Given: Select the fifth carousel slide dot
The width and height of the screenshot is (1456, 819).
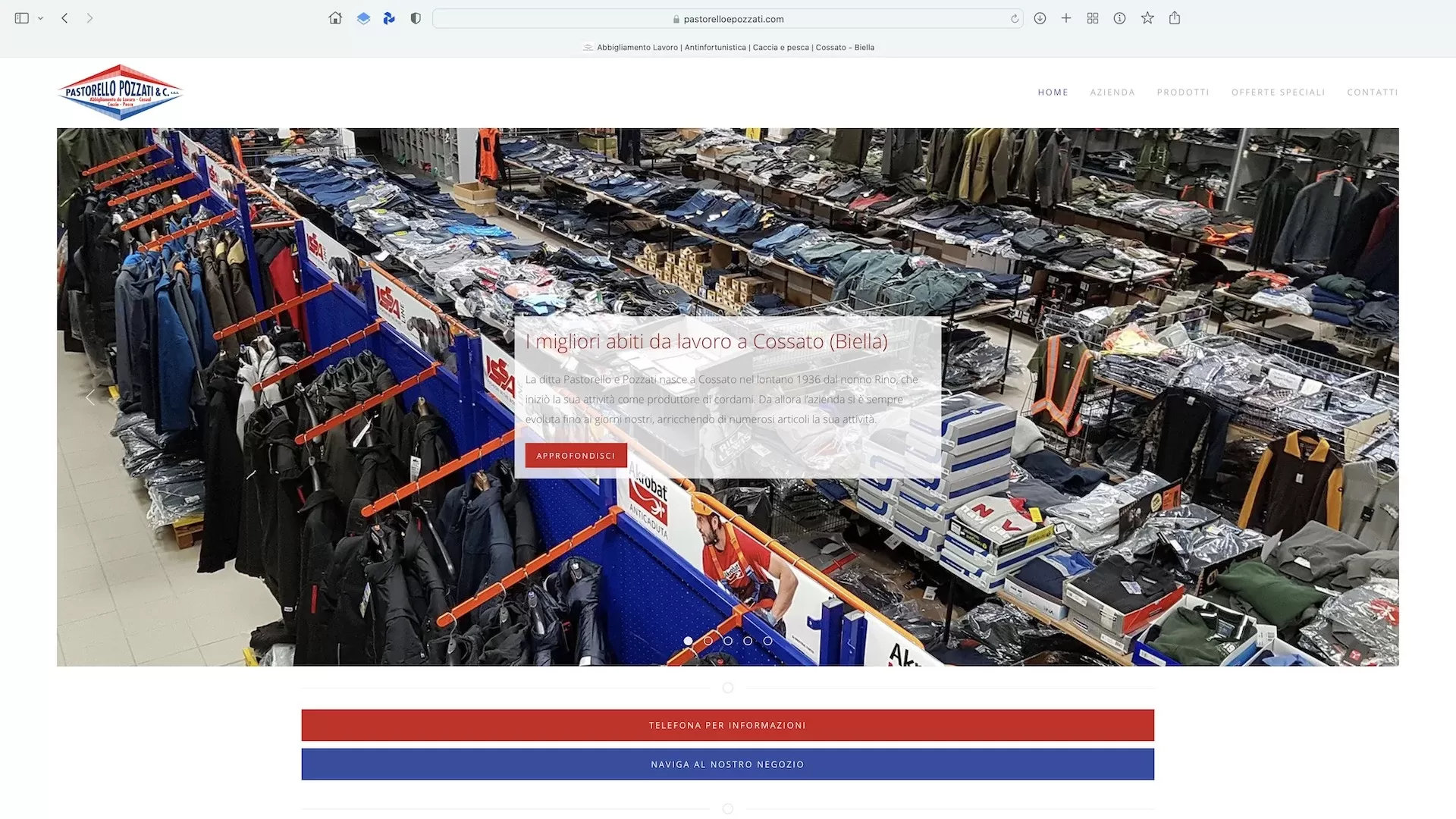Looking at the screenshot, I should click(x=767, y=641).
